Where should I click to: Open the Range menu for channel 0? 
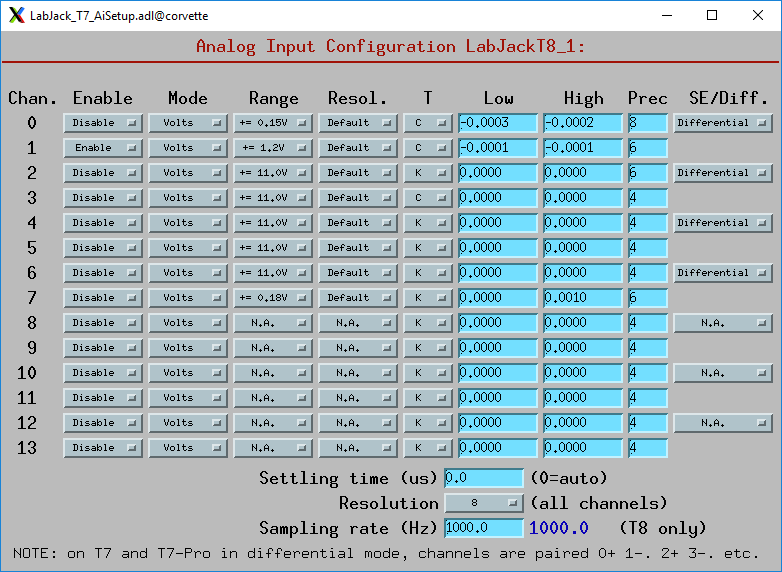click(x=273, y=123)
